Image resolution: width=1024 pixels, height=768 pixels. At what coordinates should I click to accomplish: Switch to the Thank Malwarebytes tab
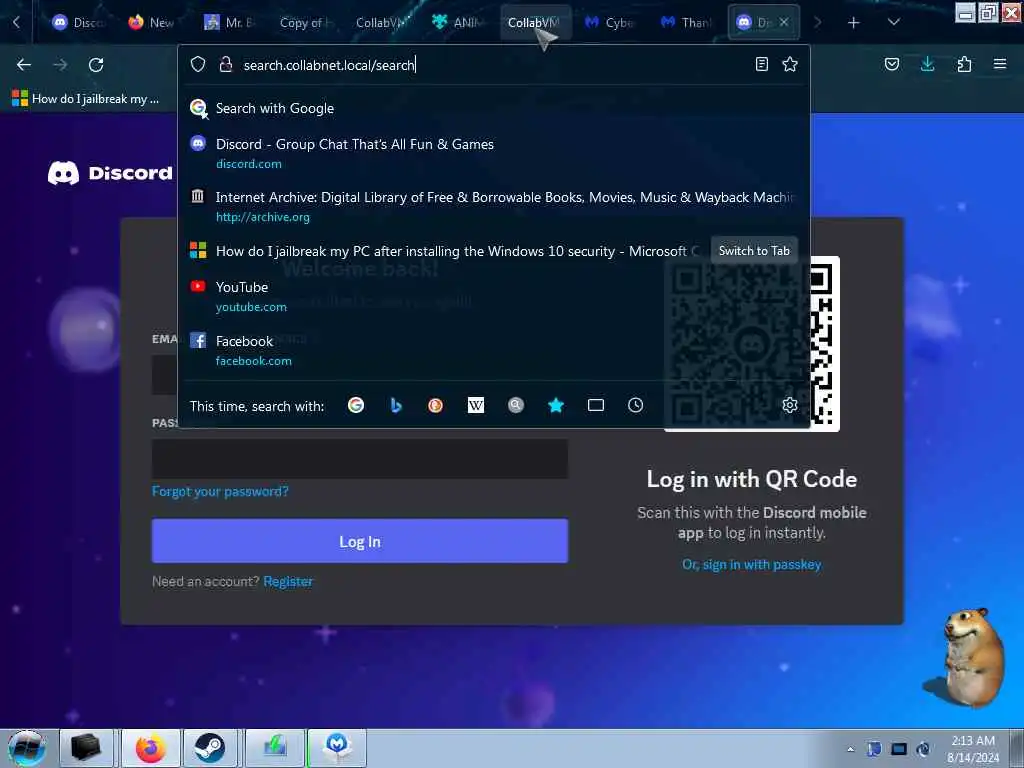pos(686,23)
